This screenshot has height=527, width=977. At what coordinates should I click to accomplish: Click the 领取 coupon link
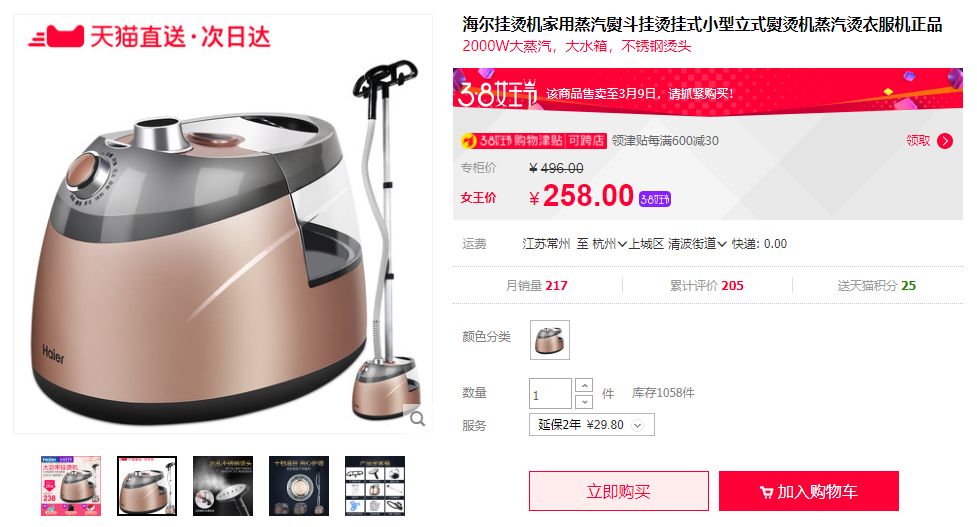[x=918, y=141]
